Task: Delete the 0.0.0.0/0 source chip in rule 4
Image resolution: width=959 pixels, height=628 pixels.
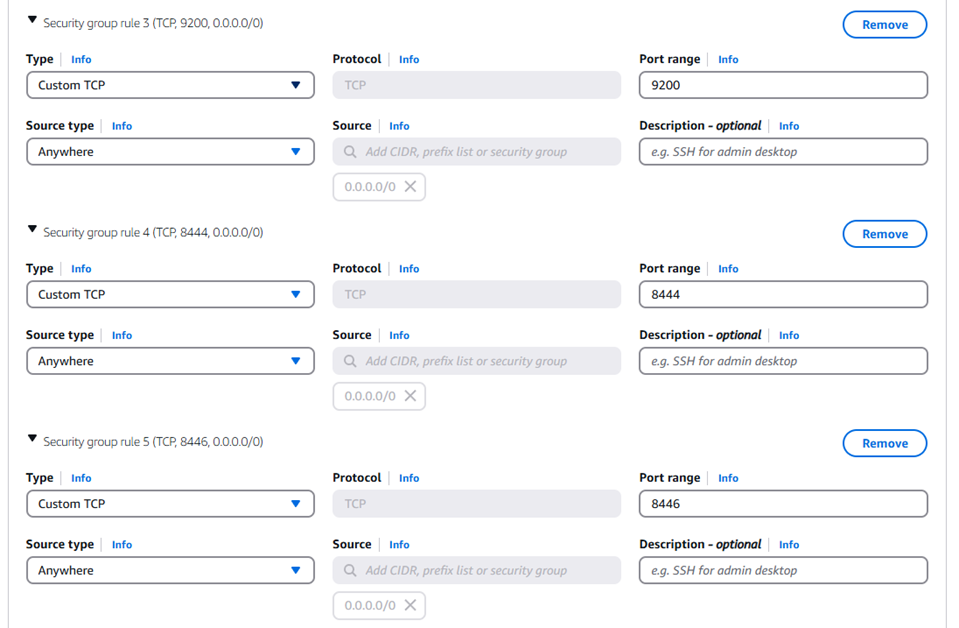Action: [x=410, y=396]
